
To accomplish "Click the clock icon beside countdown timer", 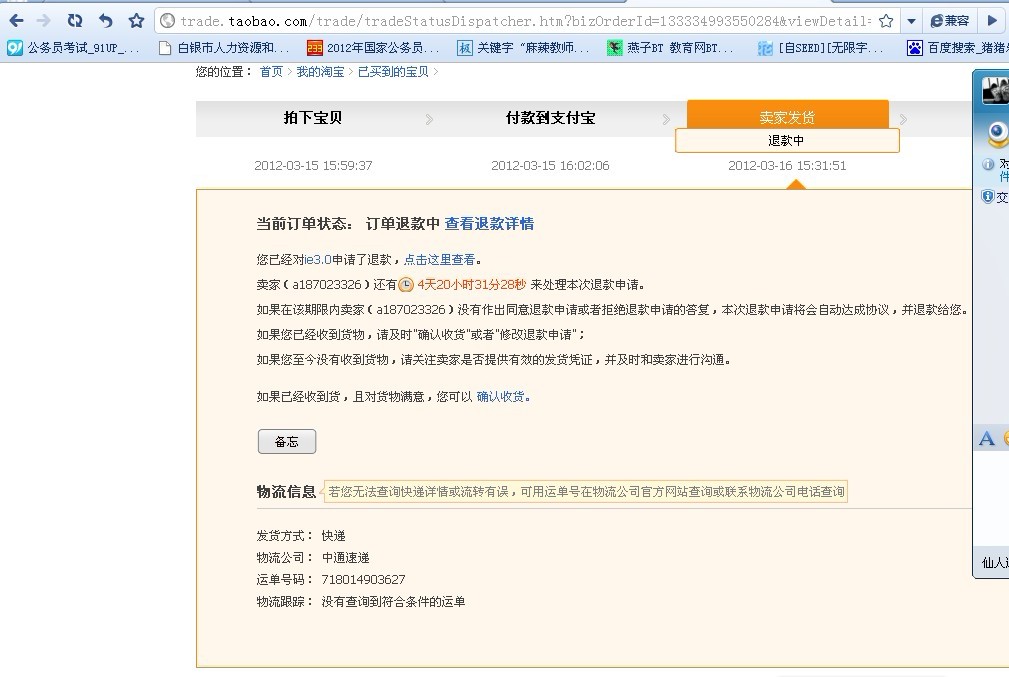I will click(x=406, y=284).
